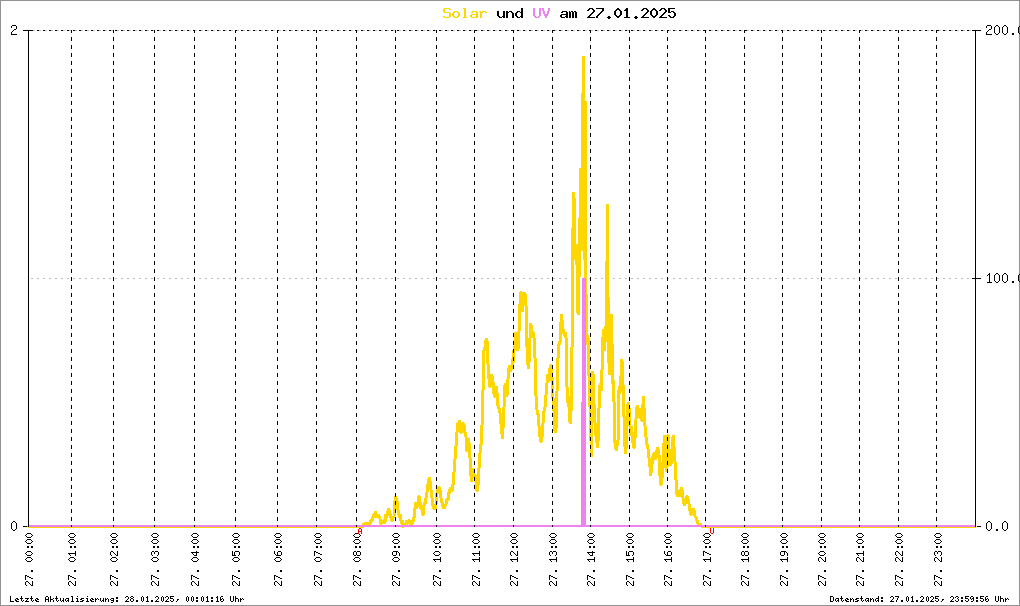Click the pink 'UV' title word
This screenshot has height=606, width=1020.
(x=541, y=13)
